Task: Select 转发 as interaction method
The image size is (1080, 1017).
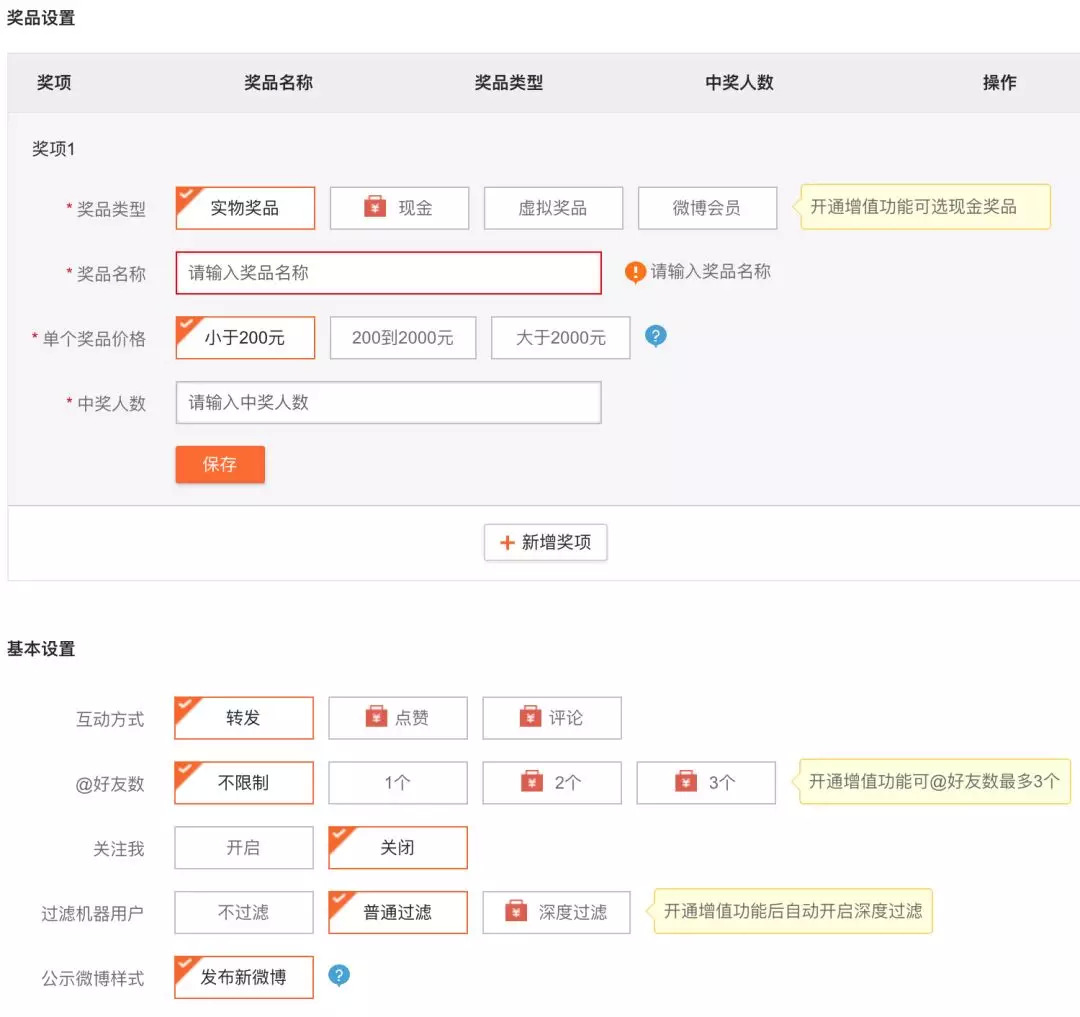Action: [244, 717]
